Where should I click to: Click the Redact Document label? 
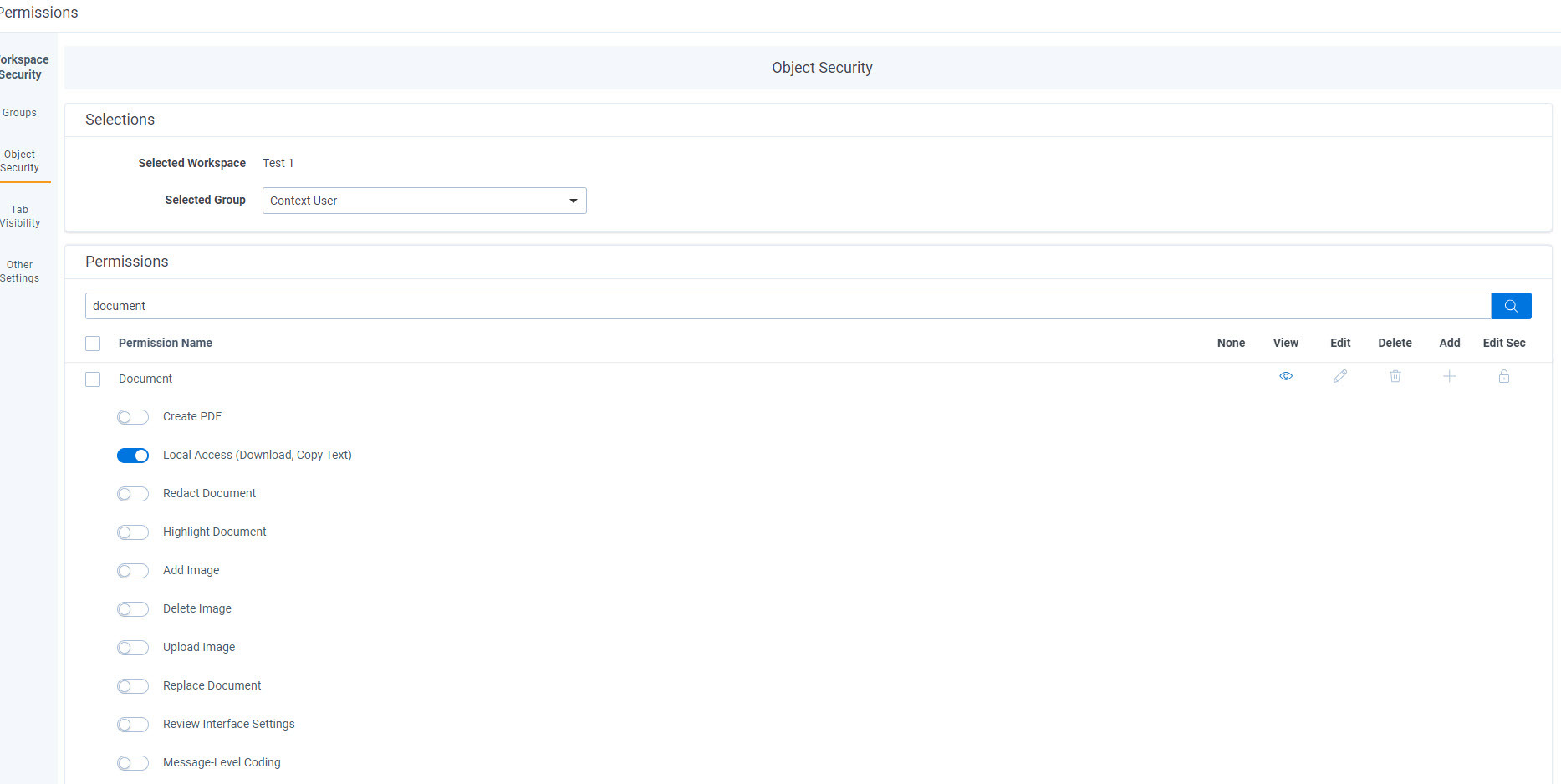pos(209,493)
